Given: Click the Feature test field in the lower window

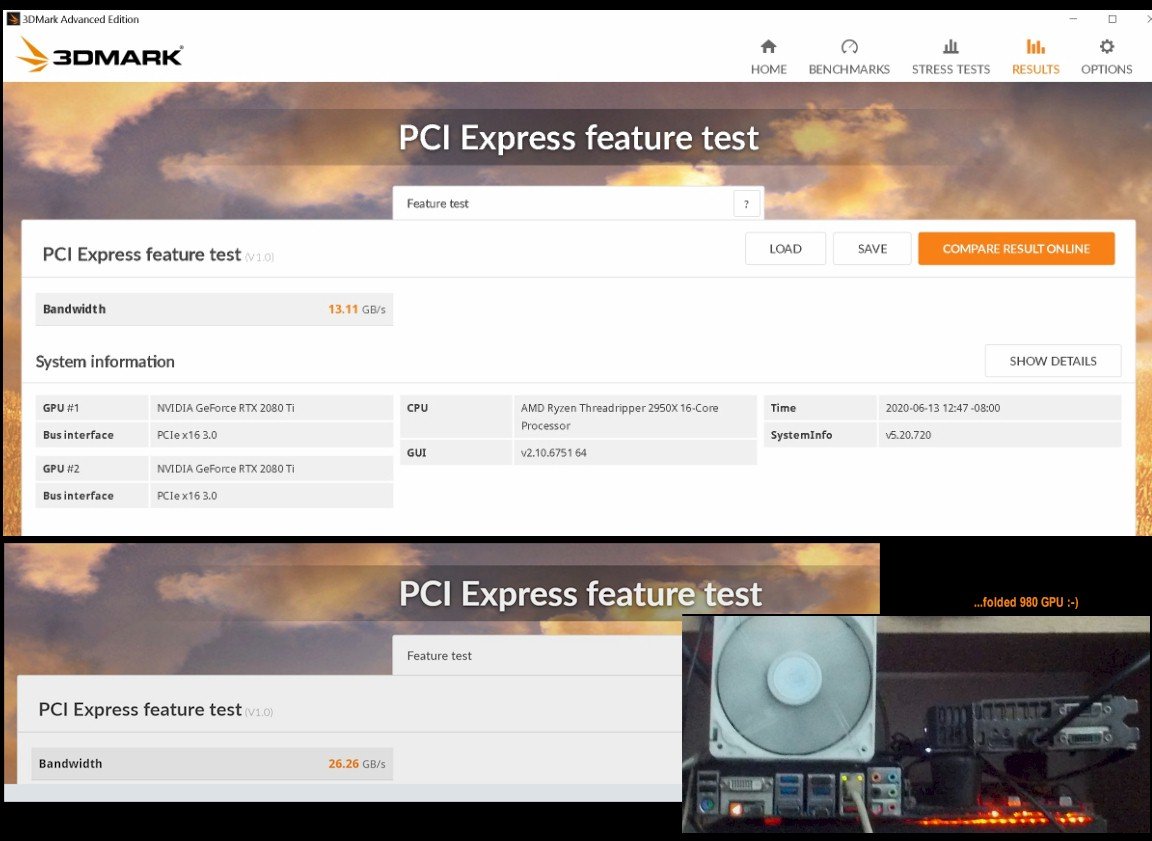Looking at the screenshot, I should click(x=538, y=656).
